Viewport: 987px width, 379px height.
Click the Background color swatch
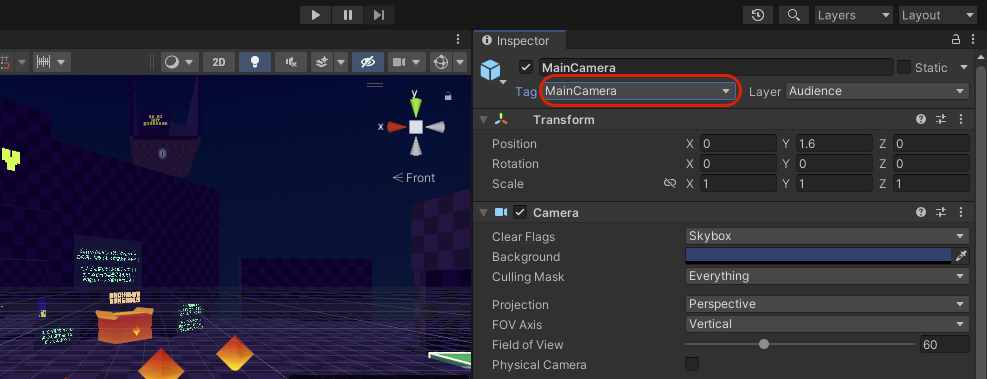tap(818, 256)
